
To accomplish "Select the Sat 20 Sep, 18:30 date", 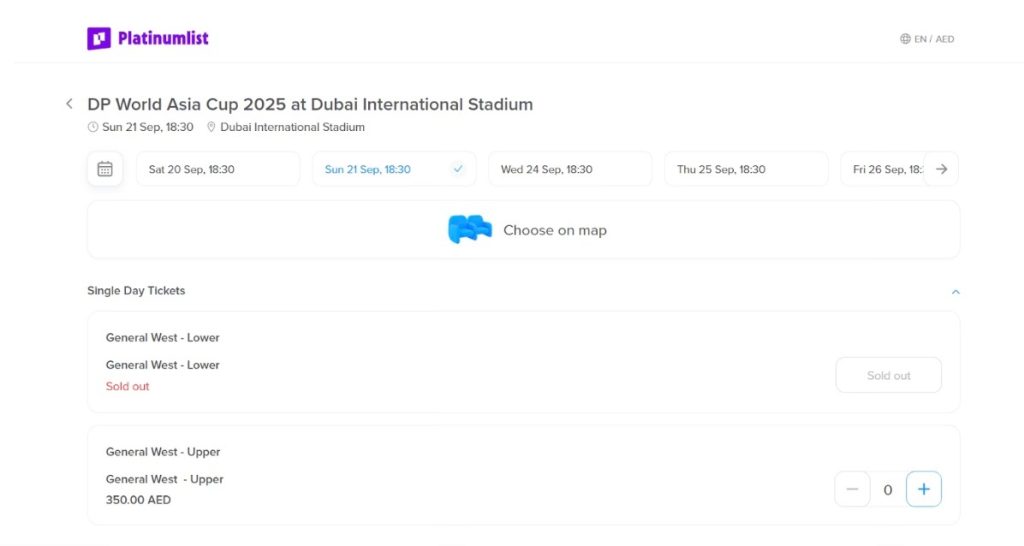I will [x=217, y=169].
